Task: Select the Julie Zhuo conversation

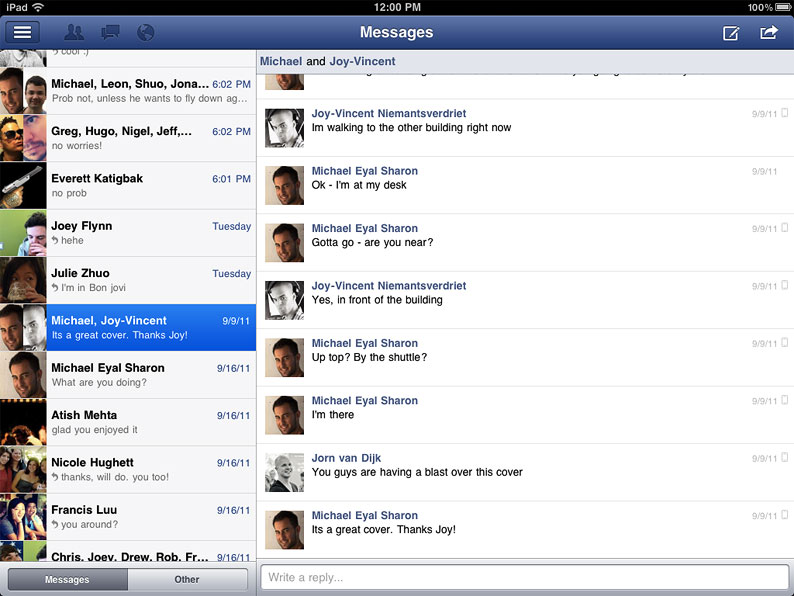Action: 150,280
